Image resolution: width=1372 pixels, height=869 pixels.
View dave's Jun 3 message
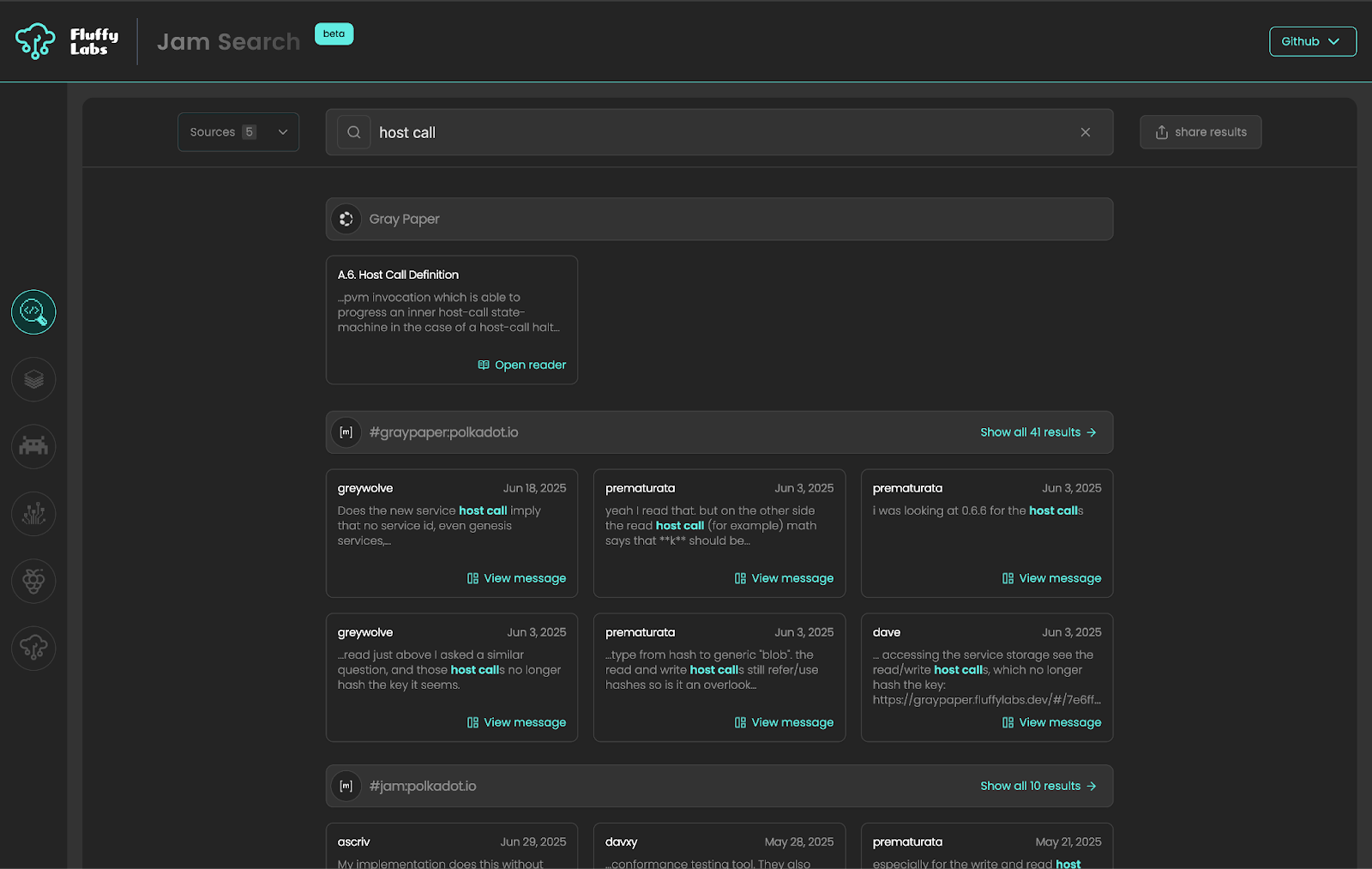[x=1051, y=722]
